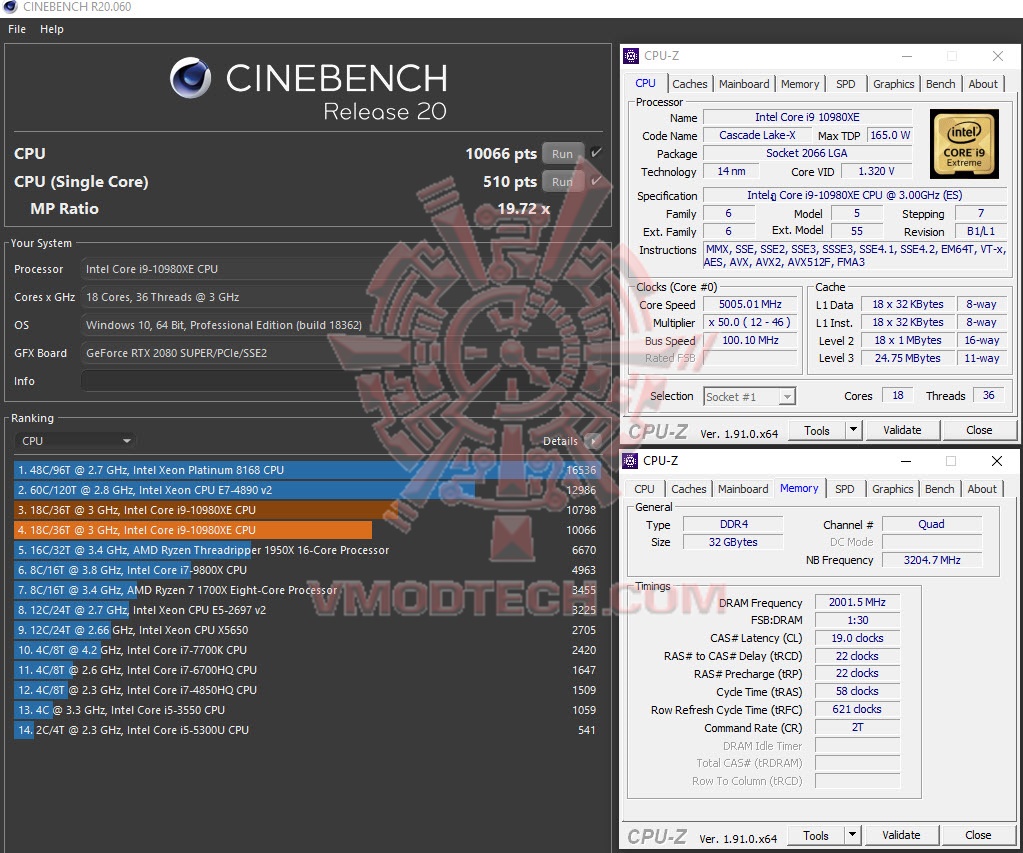The height and width of the screenshot is (853, 1023).
Task: Select ranking row Intel Xeon Platinum 8168
Action: tap(307, 470)
